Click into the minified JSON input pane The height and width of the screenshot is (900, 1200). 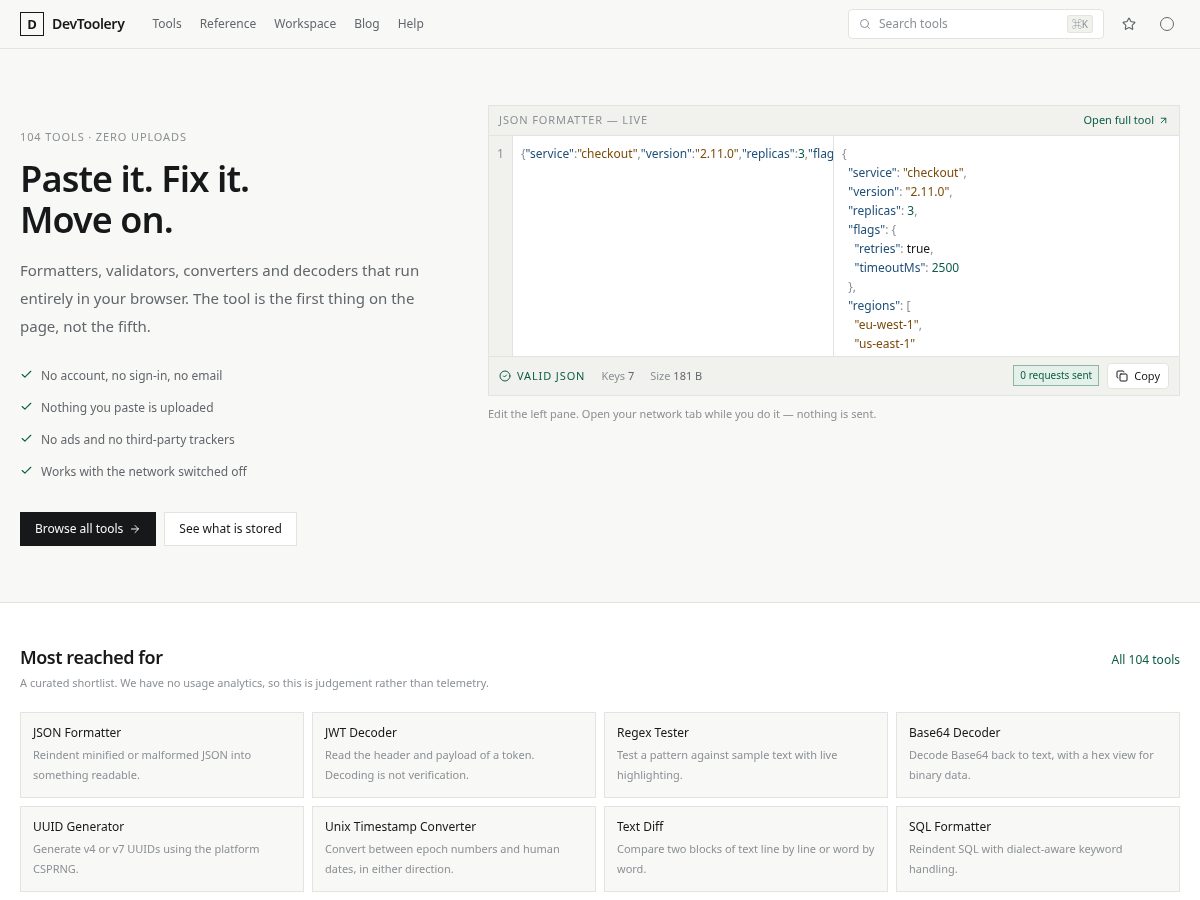673,246
